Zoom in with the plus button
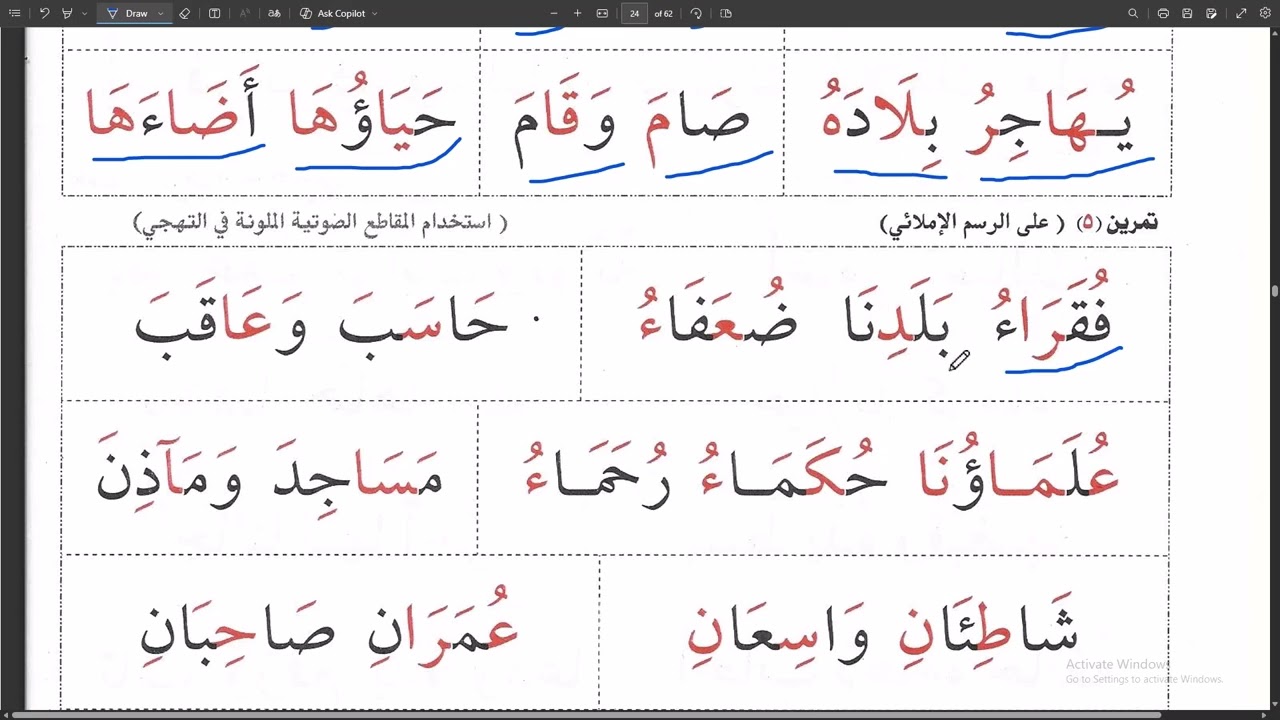 click(577, 13)
